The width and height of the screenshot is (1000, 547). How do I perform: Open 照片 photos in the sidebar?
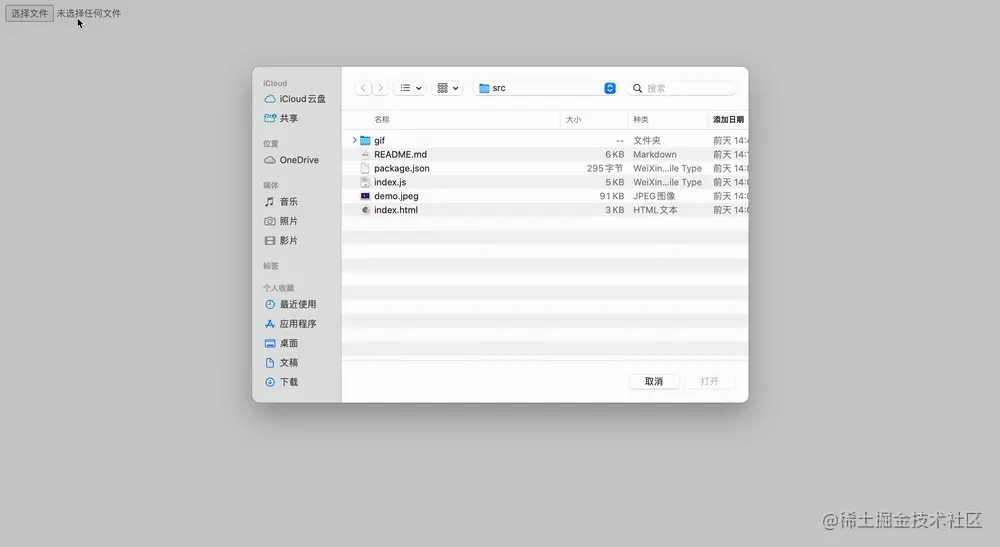(281, 221)
